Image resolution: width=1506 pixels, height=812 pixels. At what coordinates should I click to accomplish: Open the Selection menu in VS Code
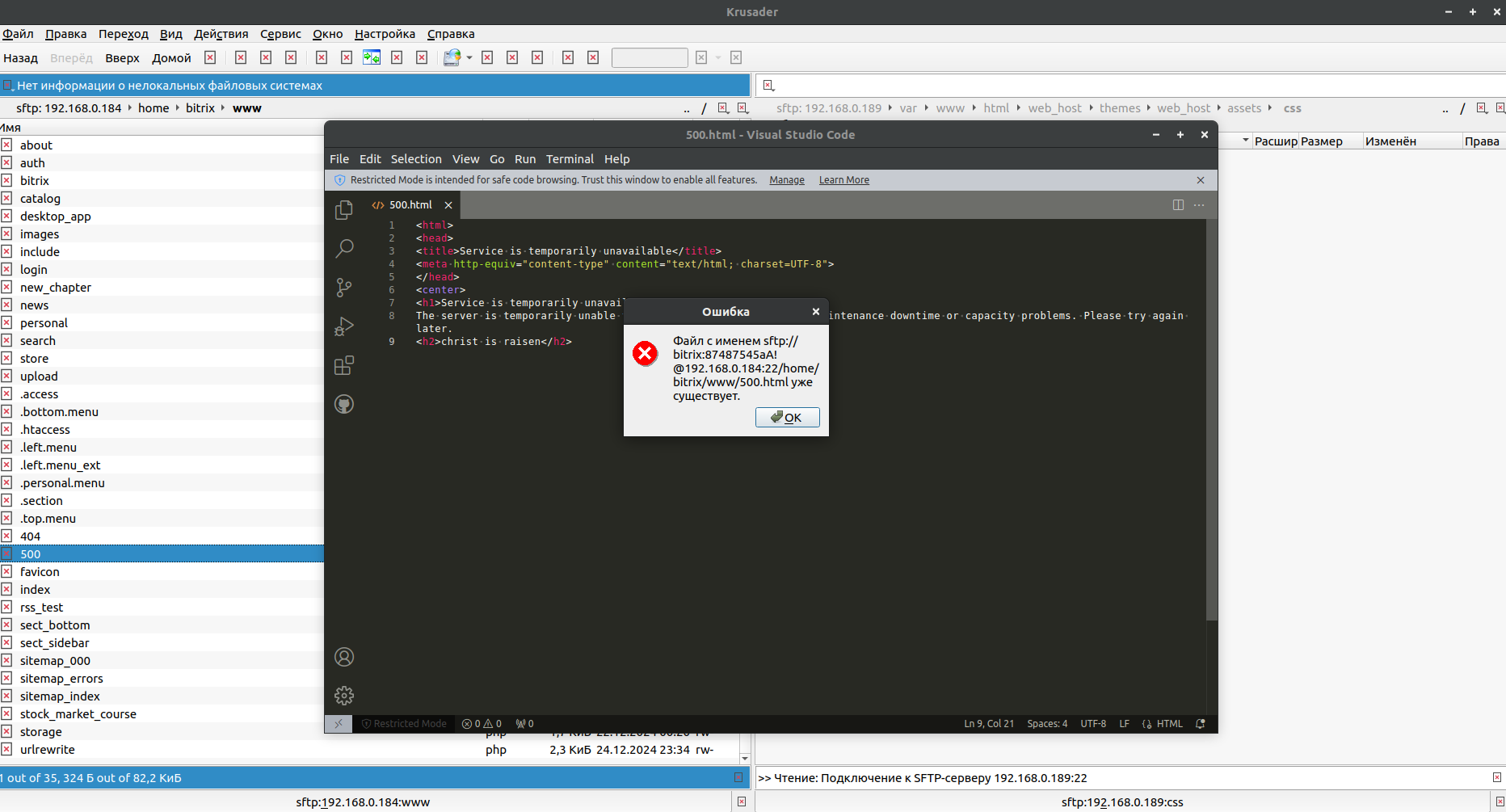(x=416, y=159)
